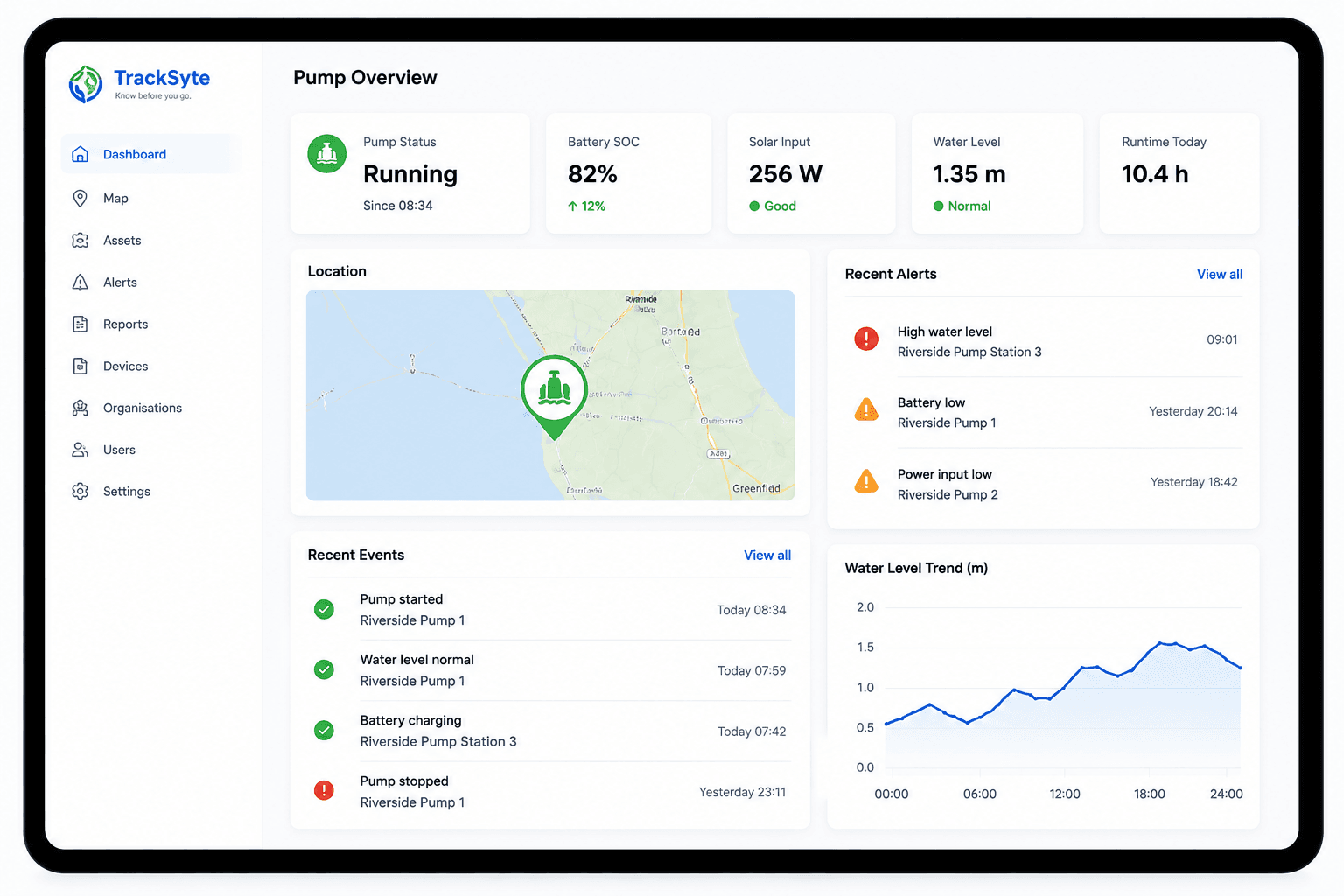Viewport: 1344px width, 896px height.
Task: Go to Alerts in the sidebar
Action: [150, 282]
